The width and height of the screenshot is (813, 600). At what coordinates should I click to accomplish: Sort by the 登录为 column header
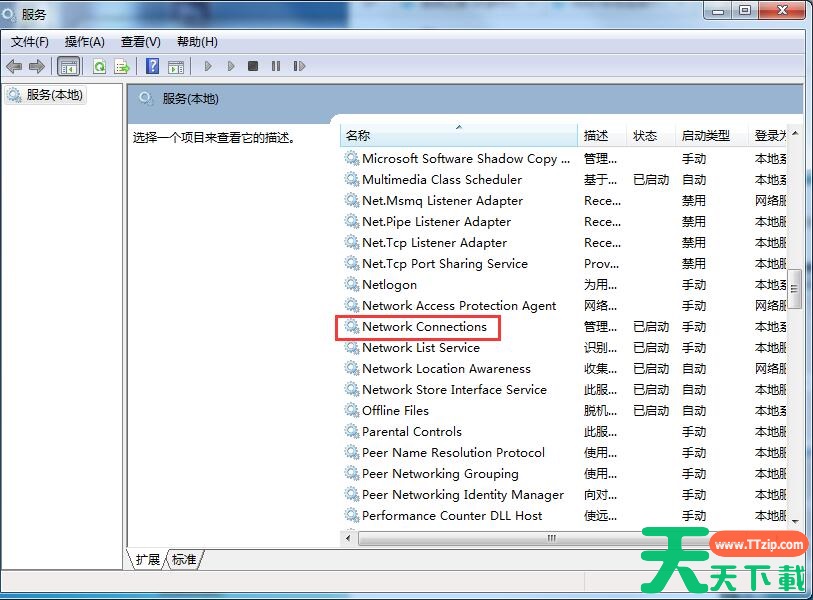768,135
